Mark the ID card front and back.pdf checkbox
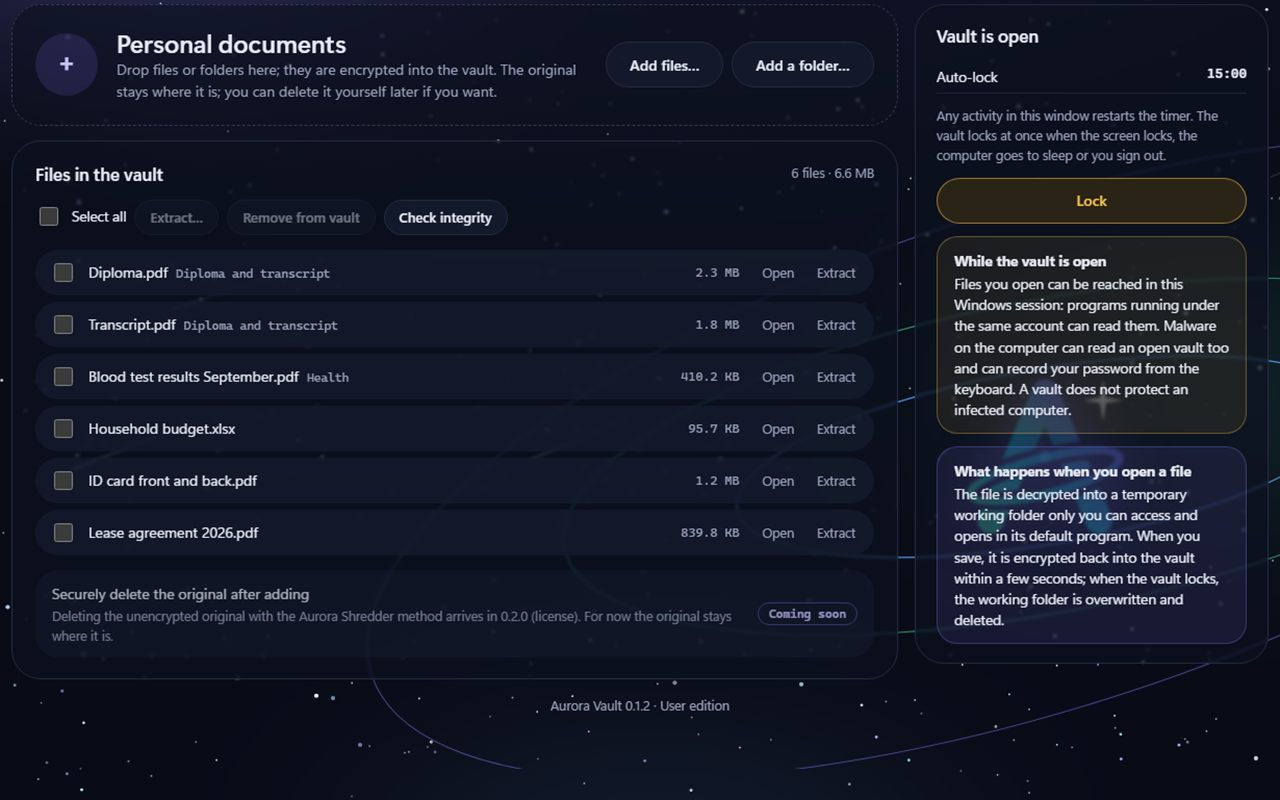Image resolution: width=1280 pixels, height=800 pixels. click(63, 481)
